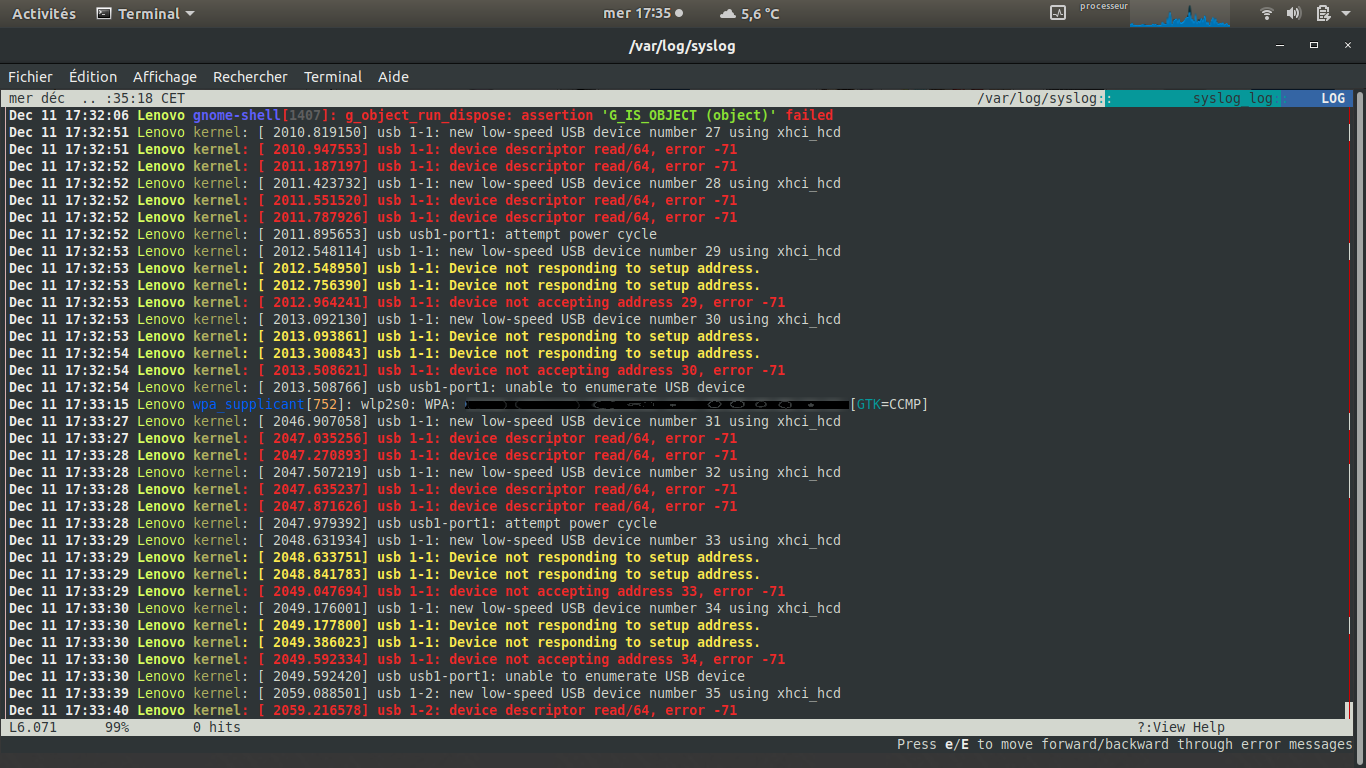Click the 99% position indicator
1366x768 pixels.
click(x=117, y=727)
